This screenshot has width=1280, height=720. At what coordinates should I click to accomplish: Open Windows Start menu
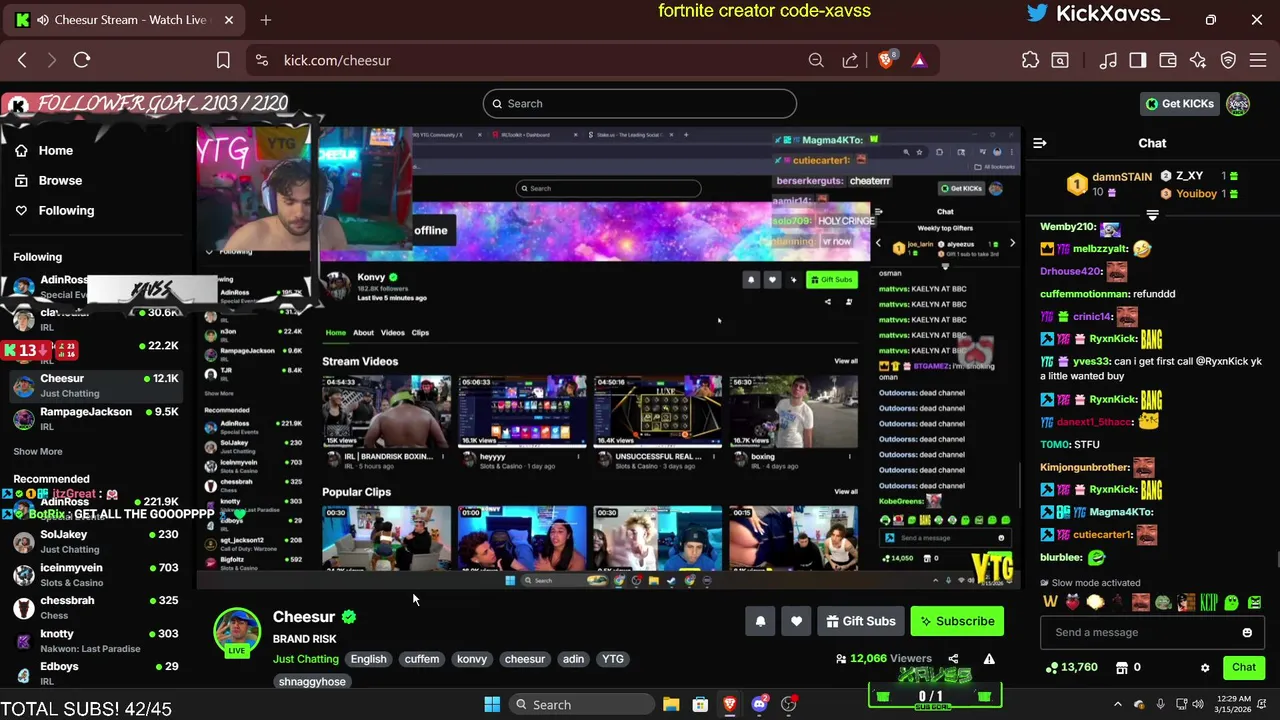(x=492, y=704)
